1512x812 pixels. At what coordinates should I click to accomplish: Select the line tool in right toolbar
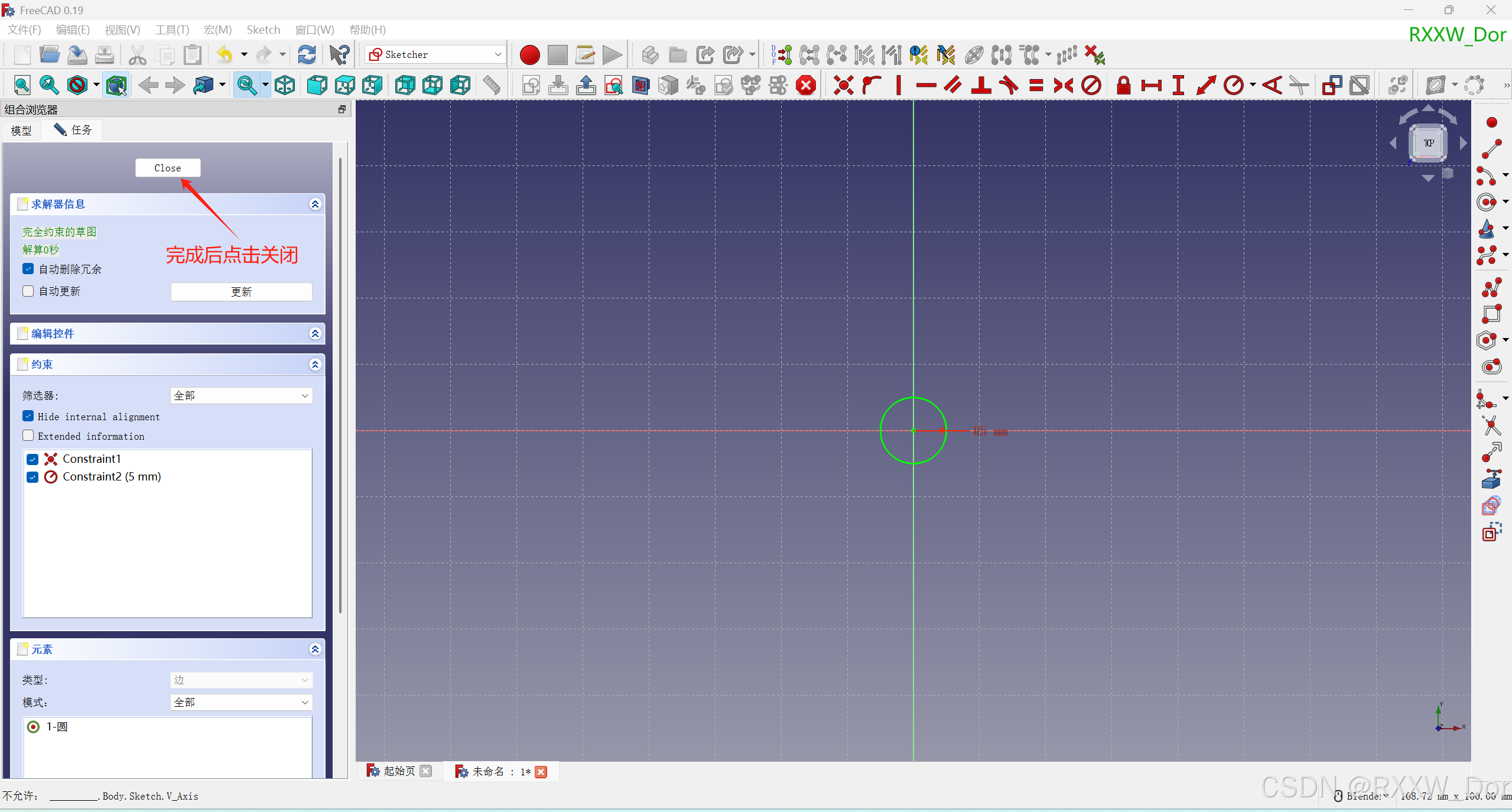coord(1491,148)
